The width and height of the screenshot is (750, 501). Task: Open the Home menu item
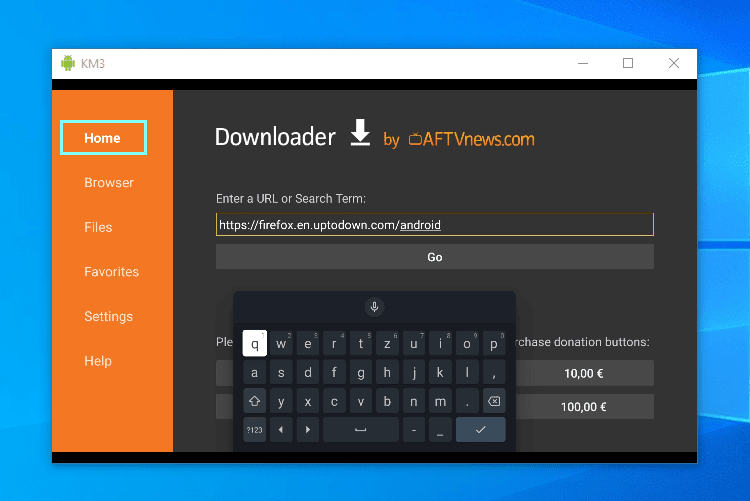click(x=103, y=138)
